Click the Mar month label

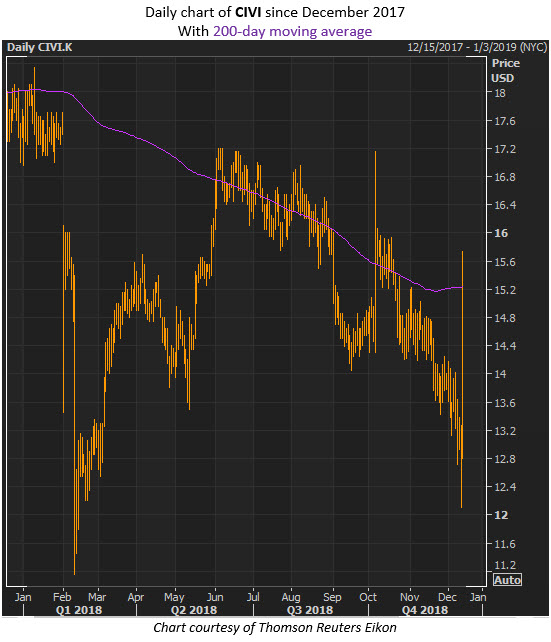tap(97, 597)
